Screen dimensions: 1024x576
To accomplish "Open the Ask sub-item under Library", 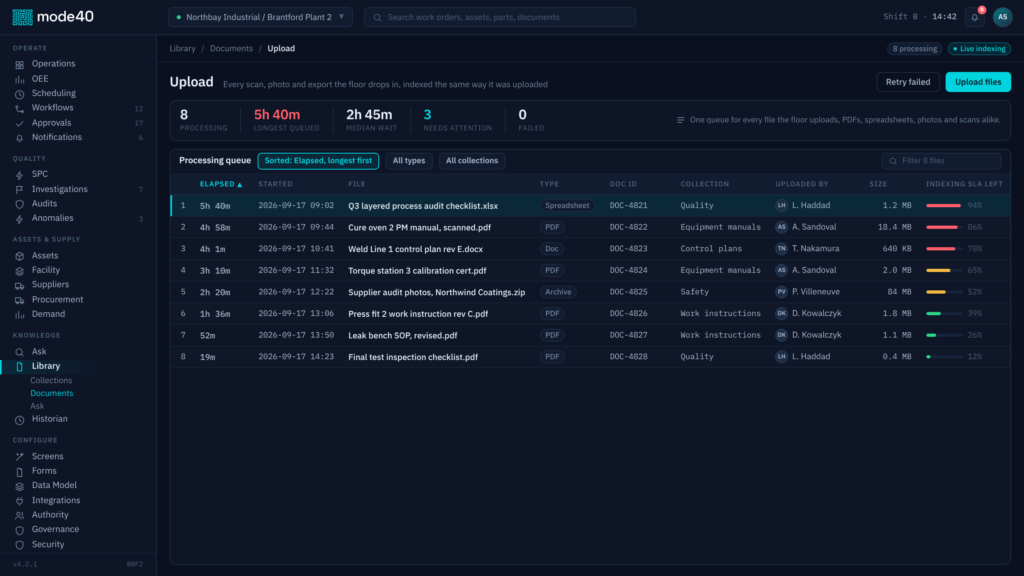I will [x=37, y=406].
